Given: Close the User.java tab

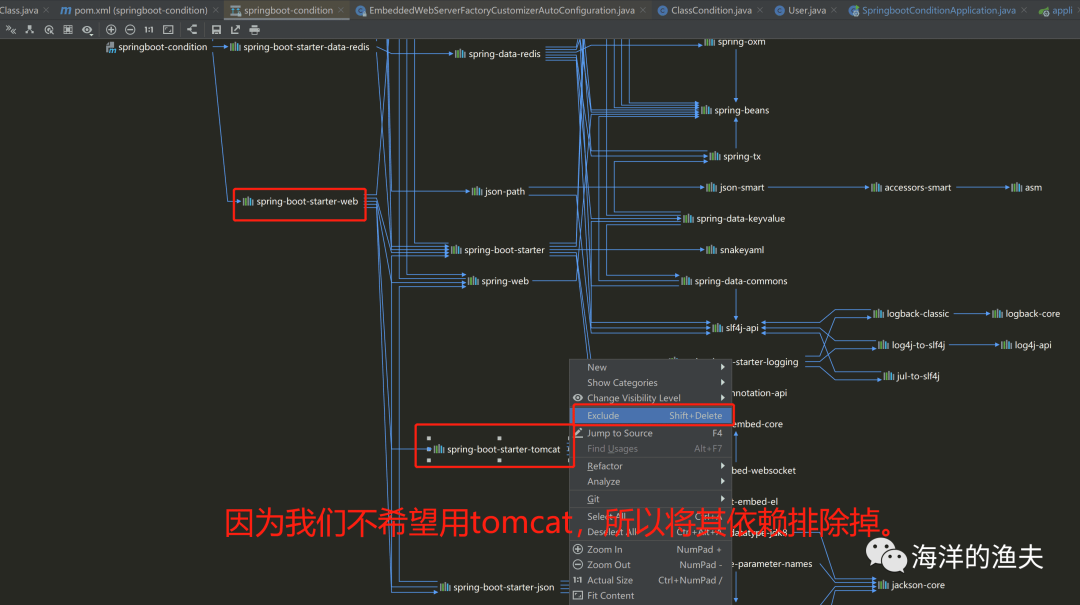Looking at the screenshot, I should click(x=834, y=10).
